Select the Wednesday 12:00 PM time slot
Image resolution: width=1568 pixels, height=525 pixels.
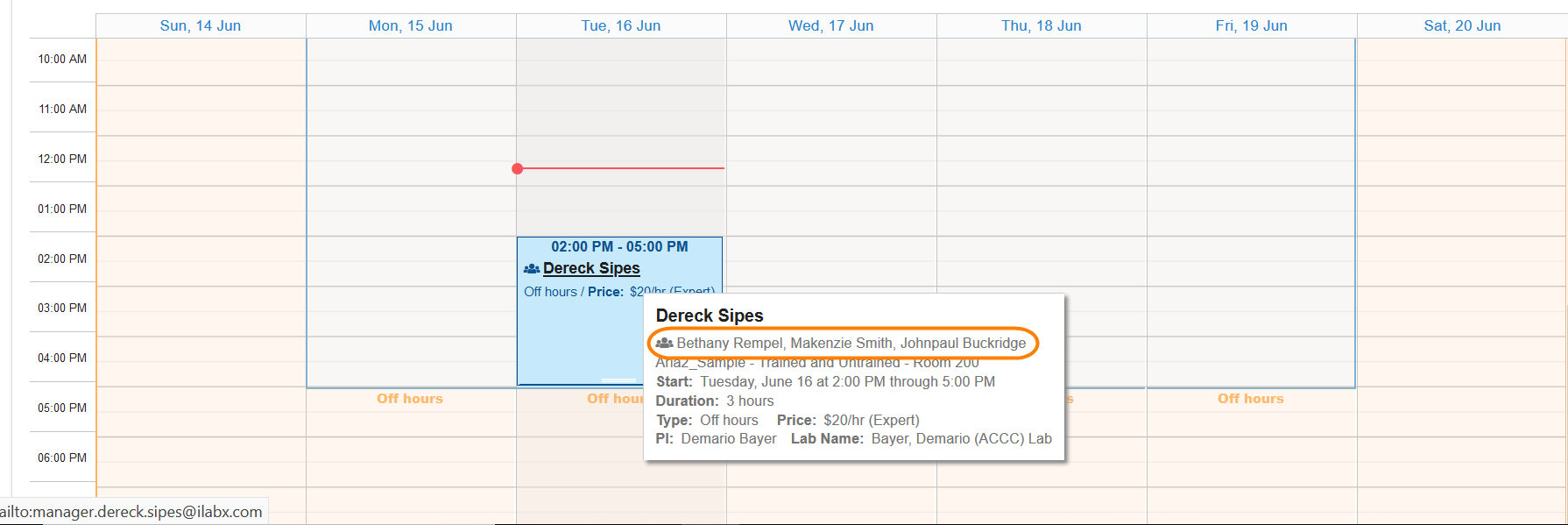[831, 160]
